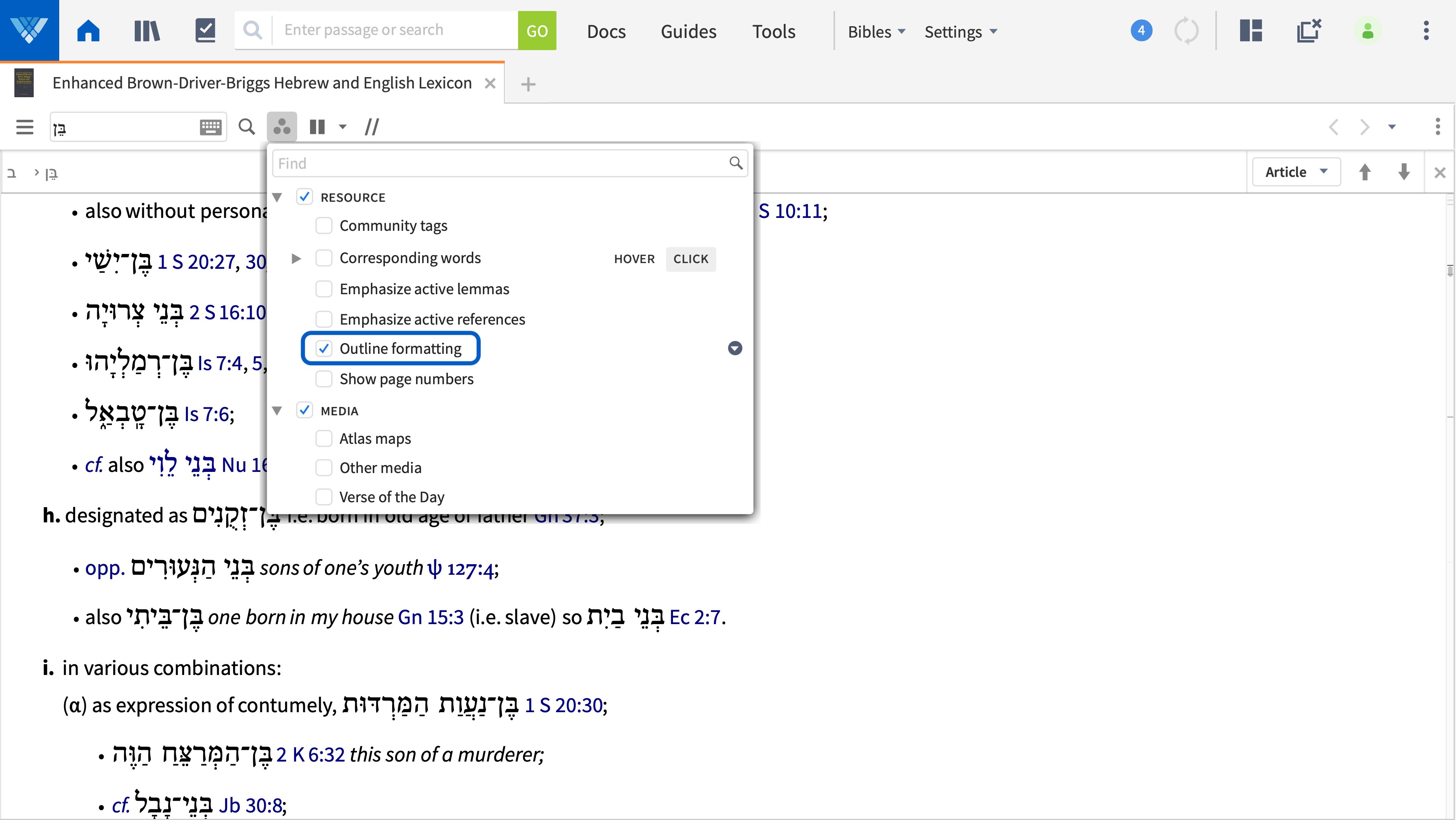
Task: Collapse the MEDIA section triangle
Action: click(x=277, y=411)
